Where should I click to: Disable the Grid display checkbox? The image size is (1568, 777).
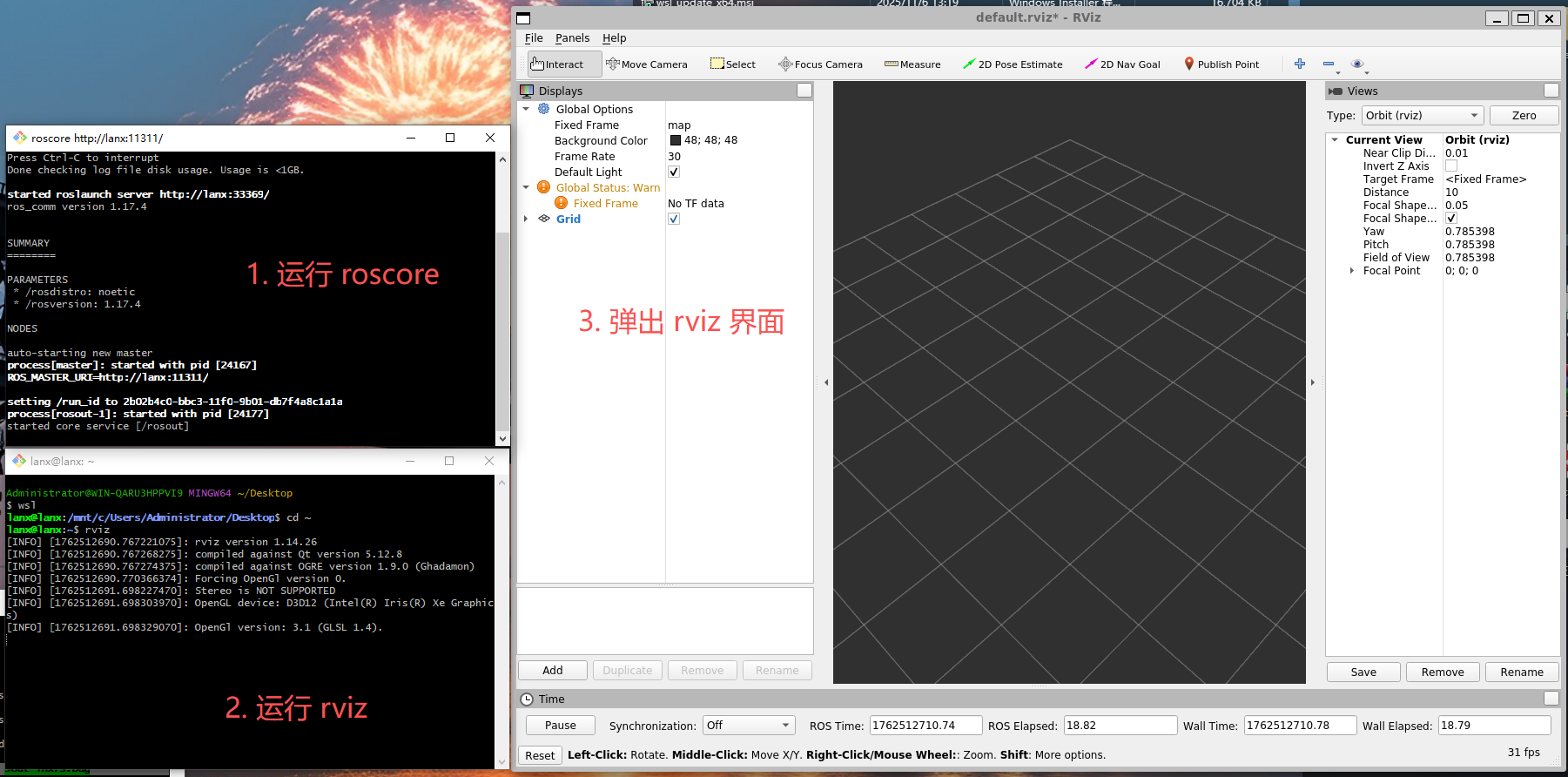[x=674, y=219]
